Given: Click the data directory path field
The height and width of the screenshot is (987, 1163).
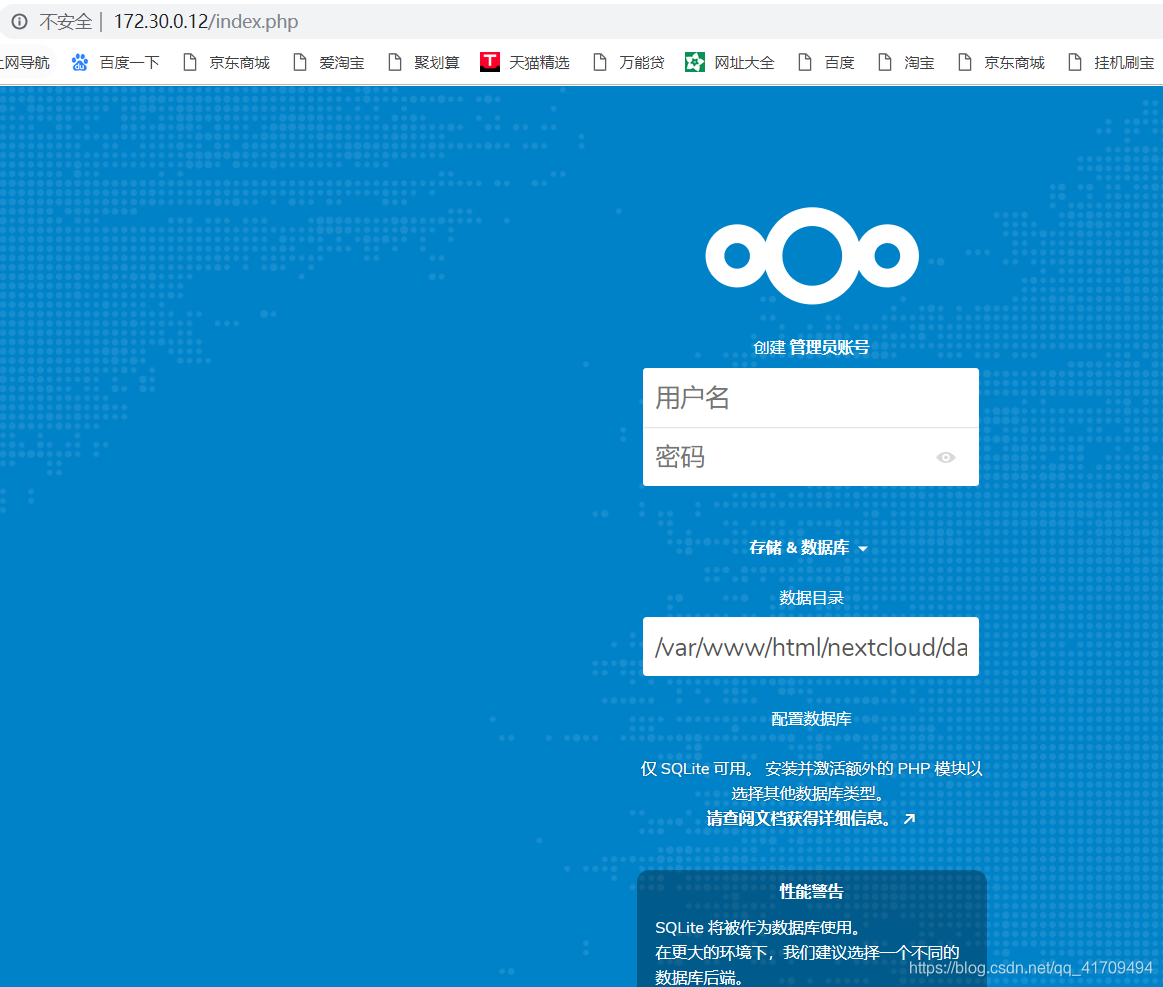Looking at the screenshot, I should tap(811, 647).
